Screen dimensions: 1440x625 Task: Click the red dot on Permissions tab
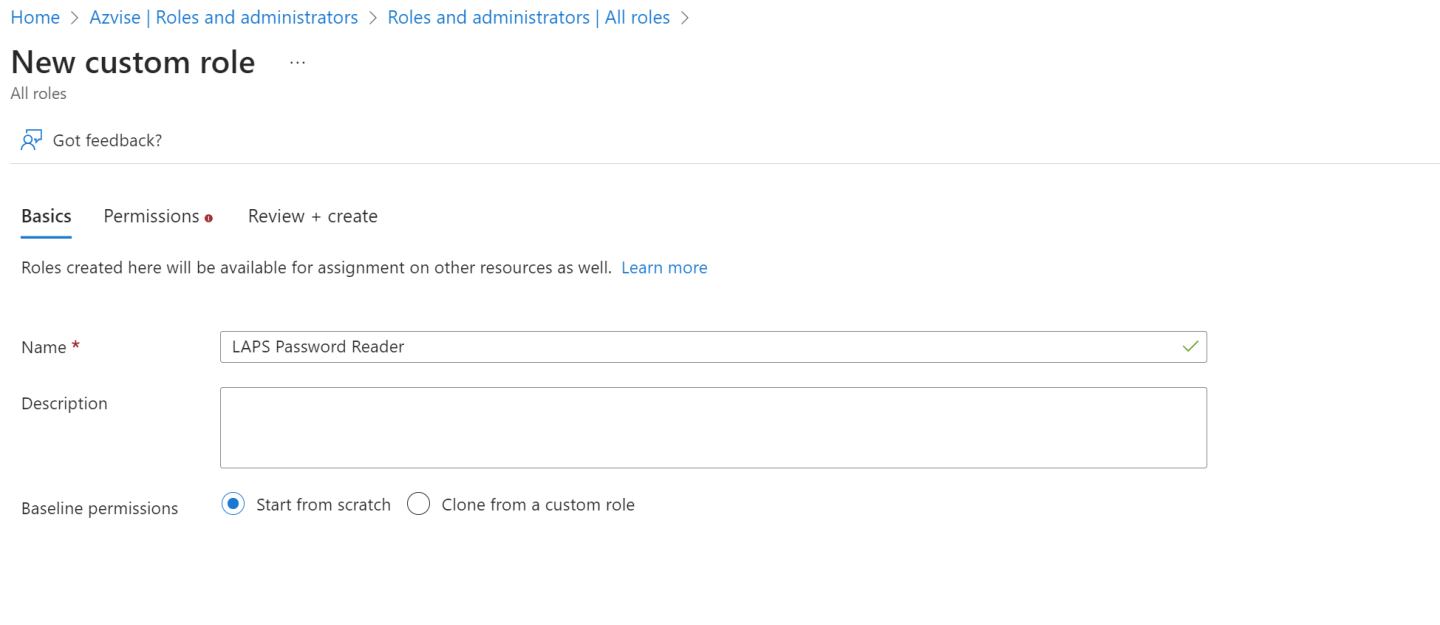coord(209,218)
